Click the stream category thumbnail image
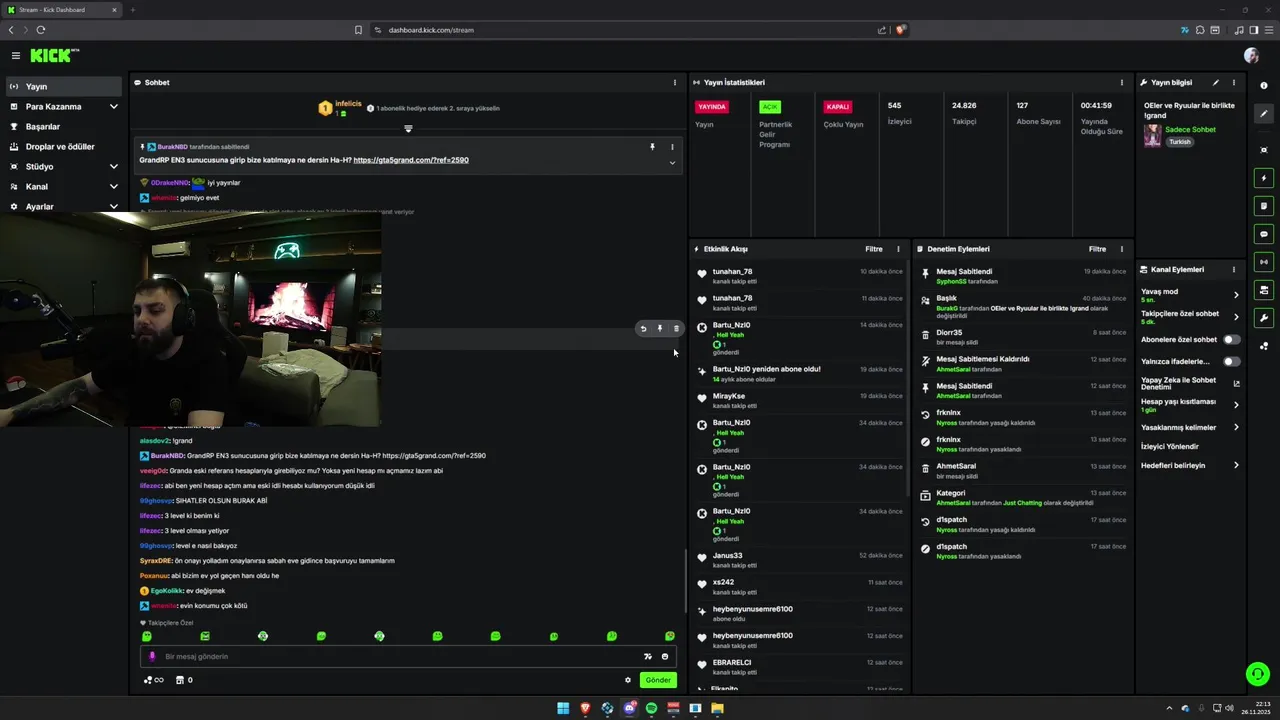Image resolution: width=1280 pixels, height=720 pixels. tap(1152, 136)
